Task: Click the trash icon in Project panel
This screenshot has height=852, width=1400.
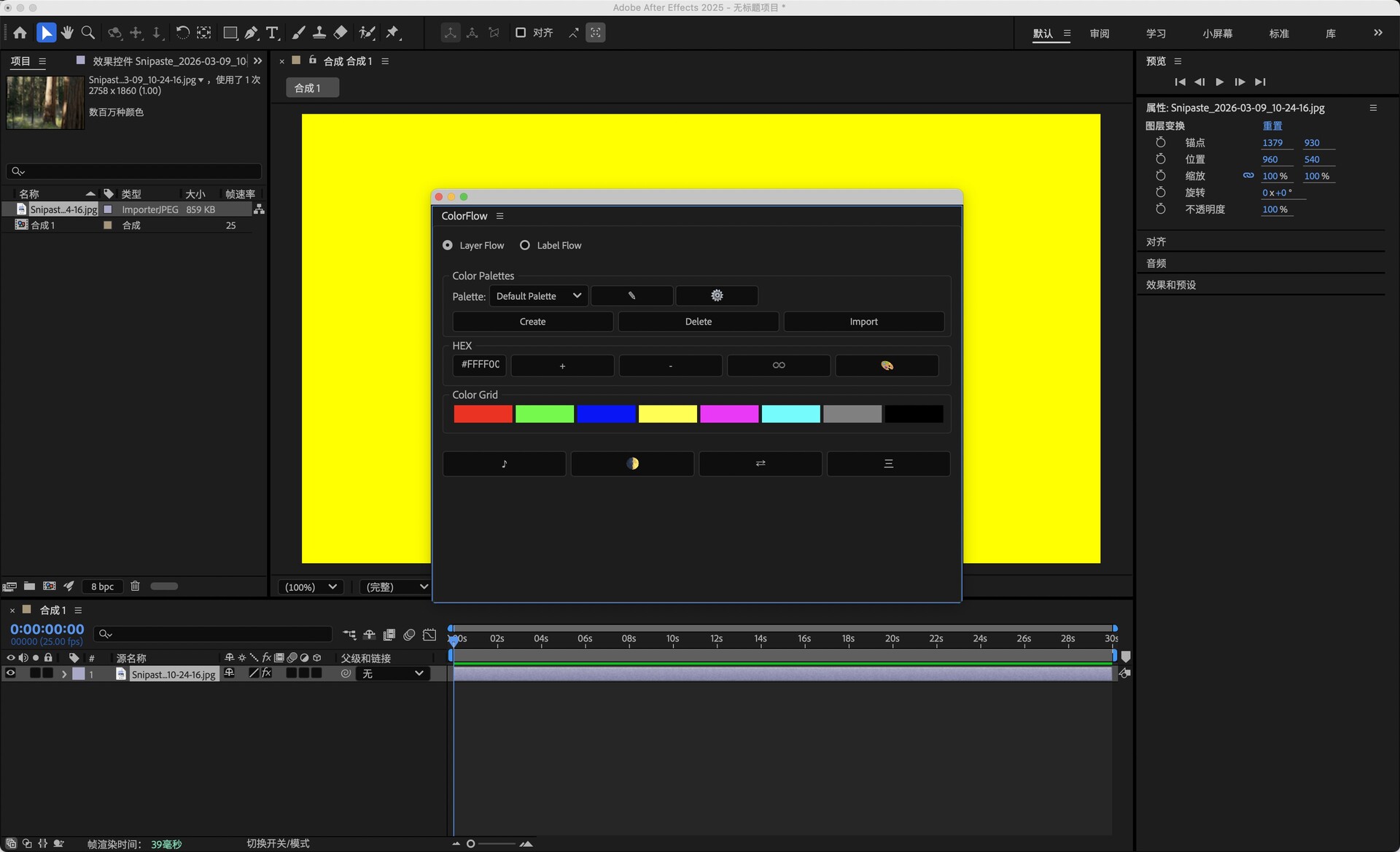Action: click(135, 586)
